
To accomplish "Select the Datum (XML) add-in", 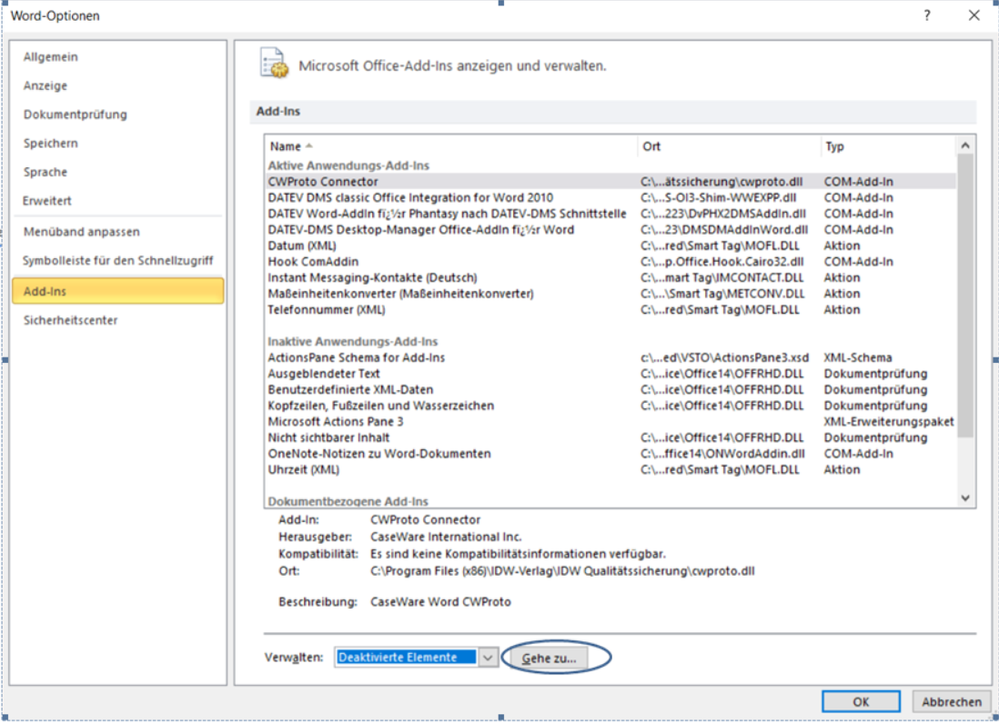I will (x=610, y=245).
